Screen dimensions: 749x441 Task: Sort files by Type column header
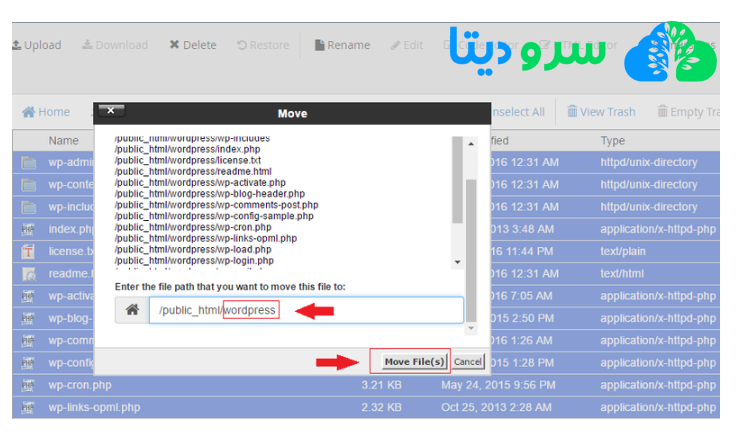point(613,141)
